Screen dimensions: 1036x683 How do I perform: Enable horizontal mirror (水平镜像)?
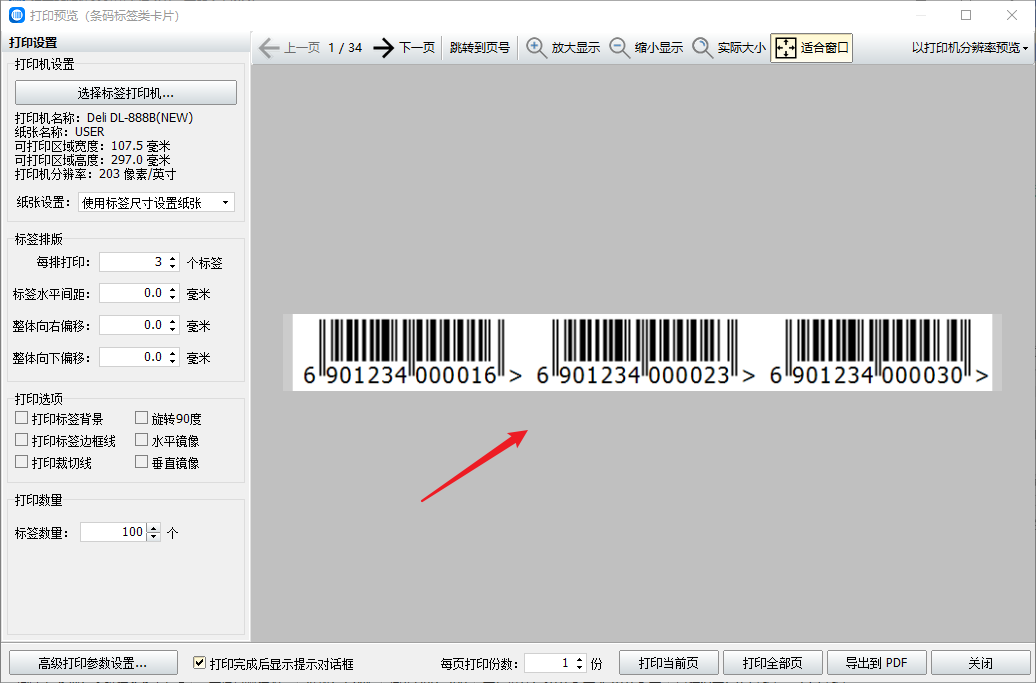[142, 441]
